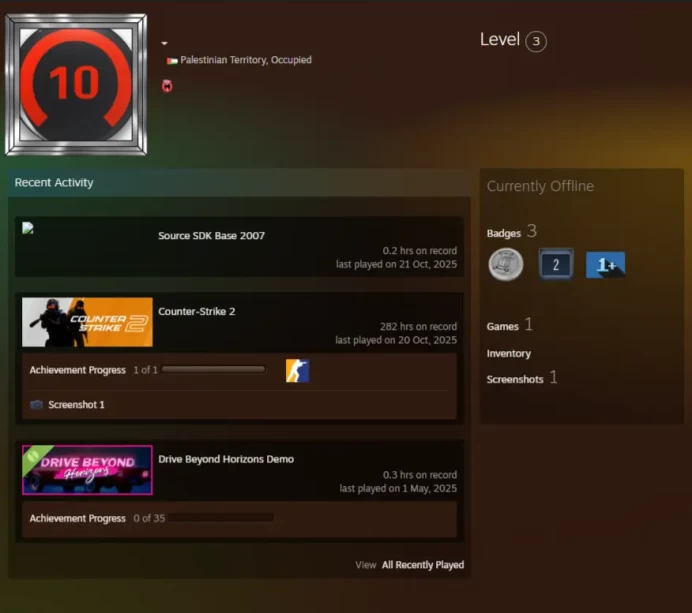Click 'last played on 1 May, 2025' text
Screen dimensions: 692x613
(398, 489)
